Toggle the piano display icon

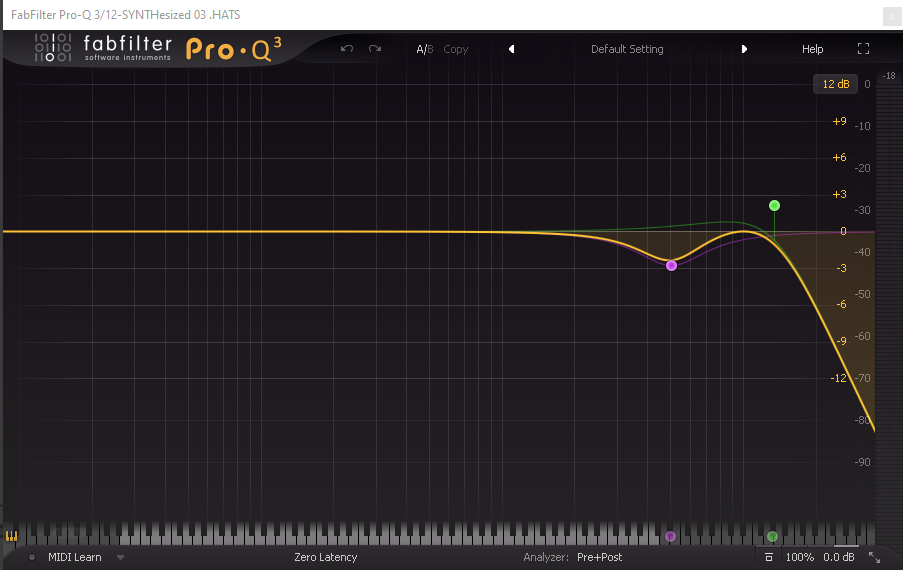[12, 537]
